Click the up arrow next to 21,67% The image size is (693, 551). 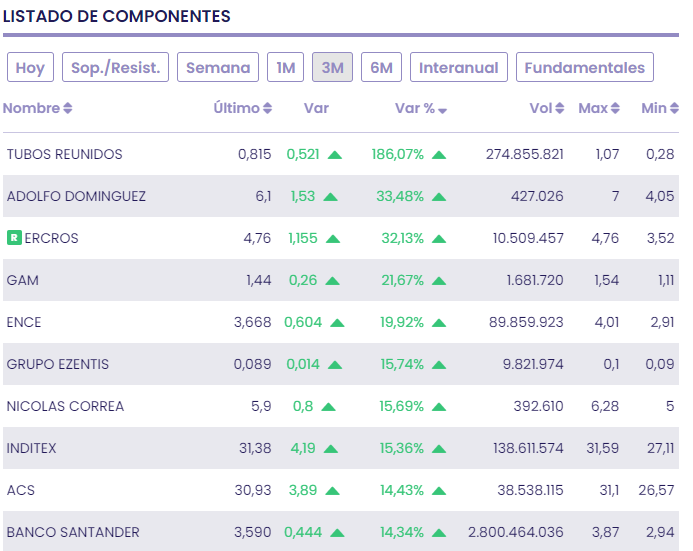tap(439, 281)
